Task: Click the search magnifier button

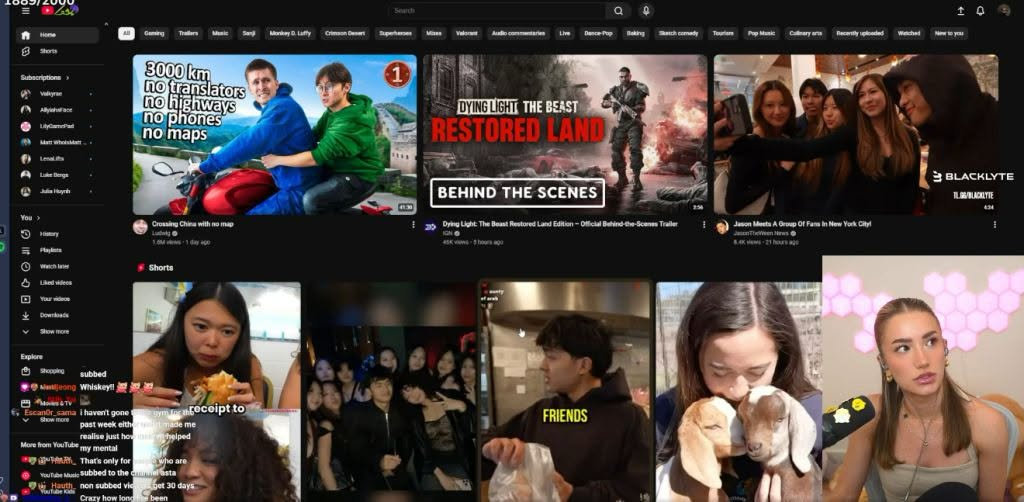Action: click(x=618, y=10)
